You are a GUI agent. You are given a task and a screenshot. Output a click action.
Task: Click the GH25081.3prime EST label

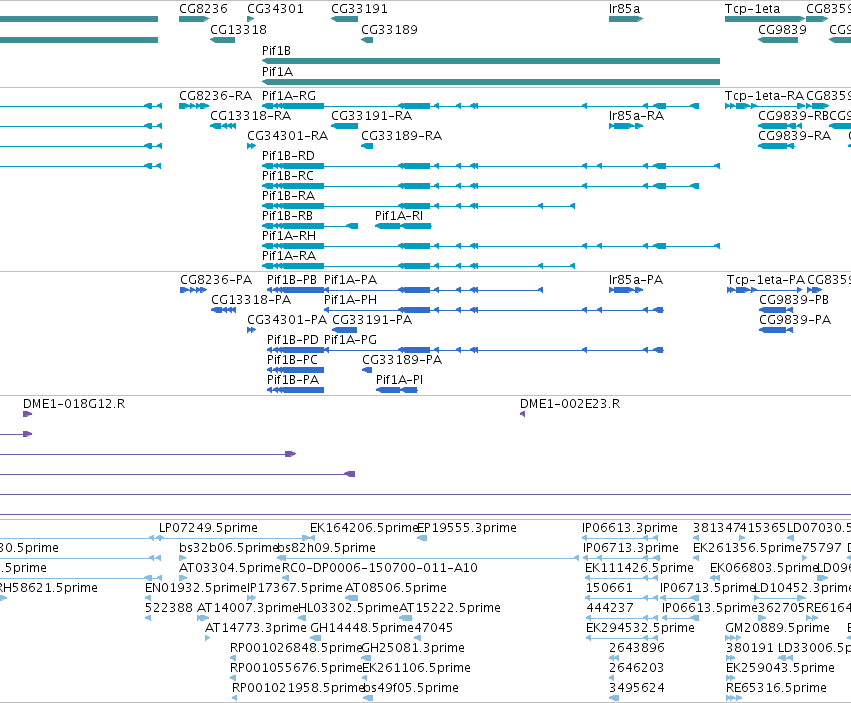tap(412, 648)
